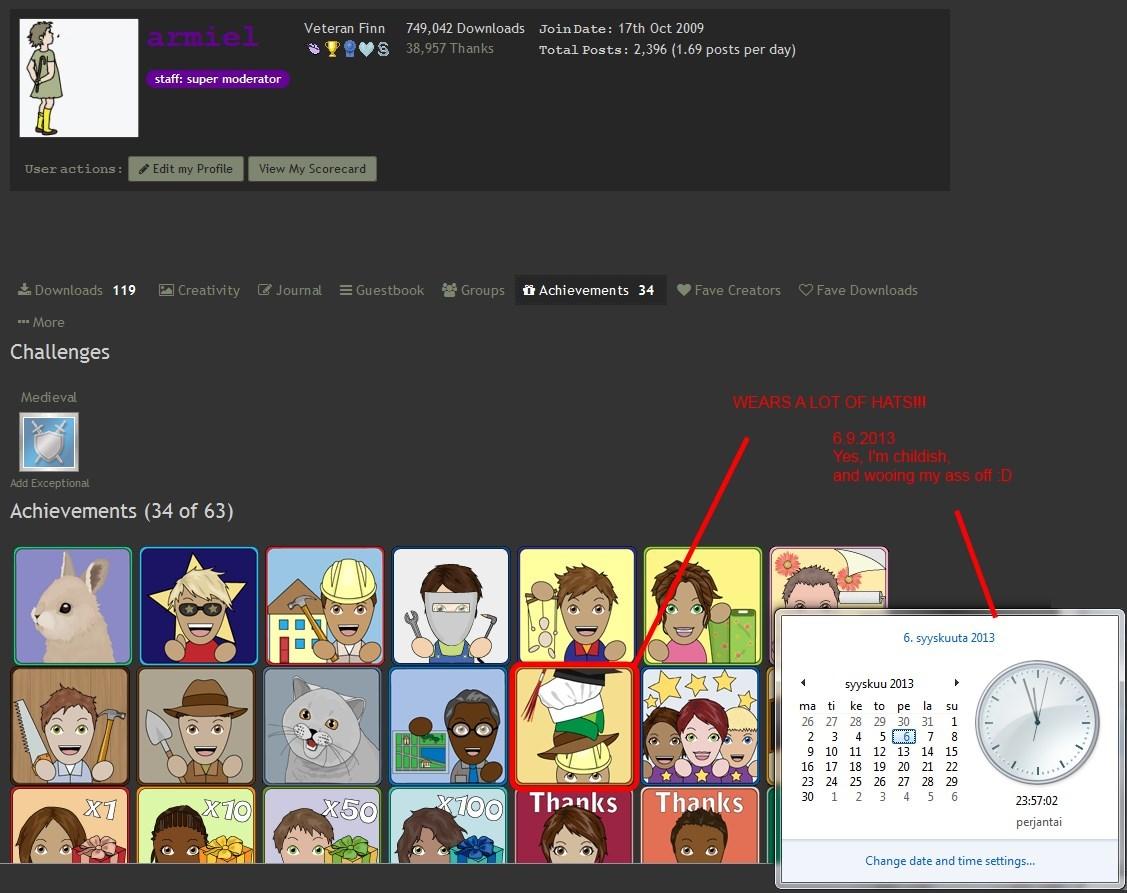This screenshot has height=893, width=1127.
Task: Select the x100 gift achievement badge
Action: click(x=448, y=825)
